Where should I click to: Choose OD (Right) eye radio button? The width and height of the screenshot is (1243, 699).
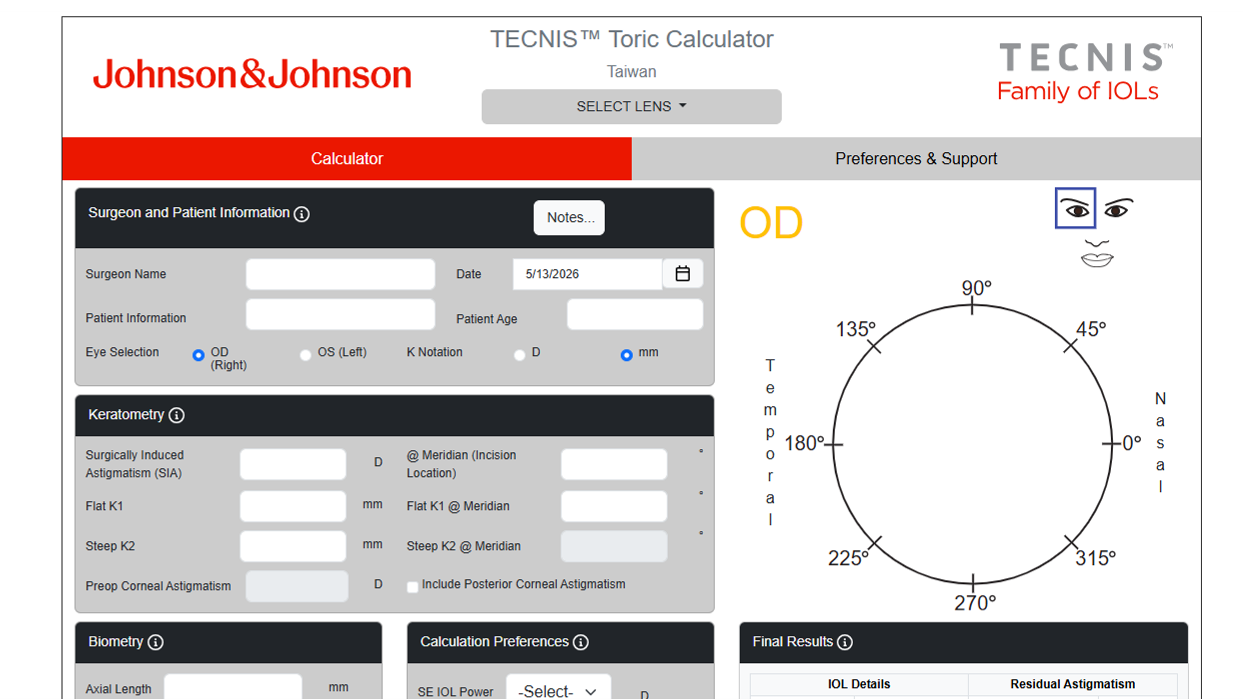[198, 355]
